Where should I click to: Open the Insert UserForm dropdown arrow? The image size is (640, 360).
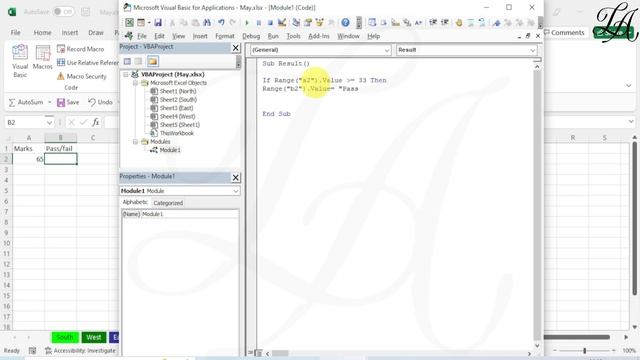(x=149, y=23)
